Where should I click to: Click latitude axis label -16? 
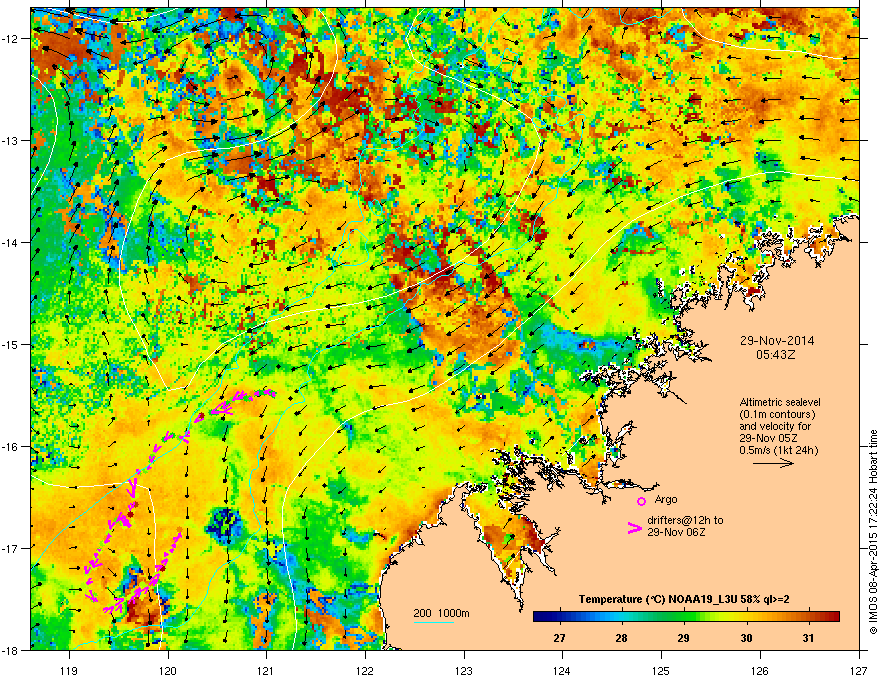click(x=10, y=447)
